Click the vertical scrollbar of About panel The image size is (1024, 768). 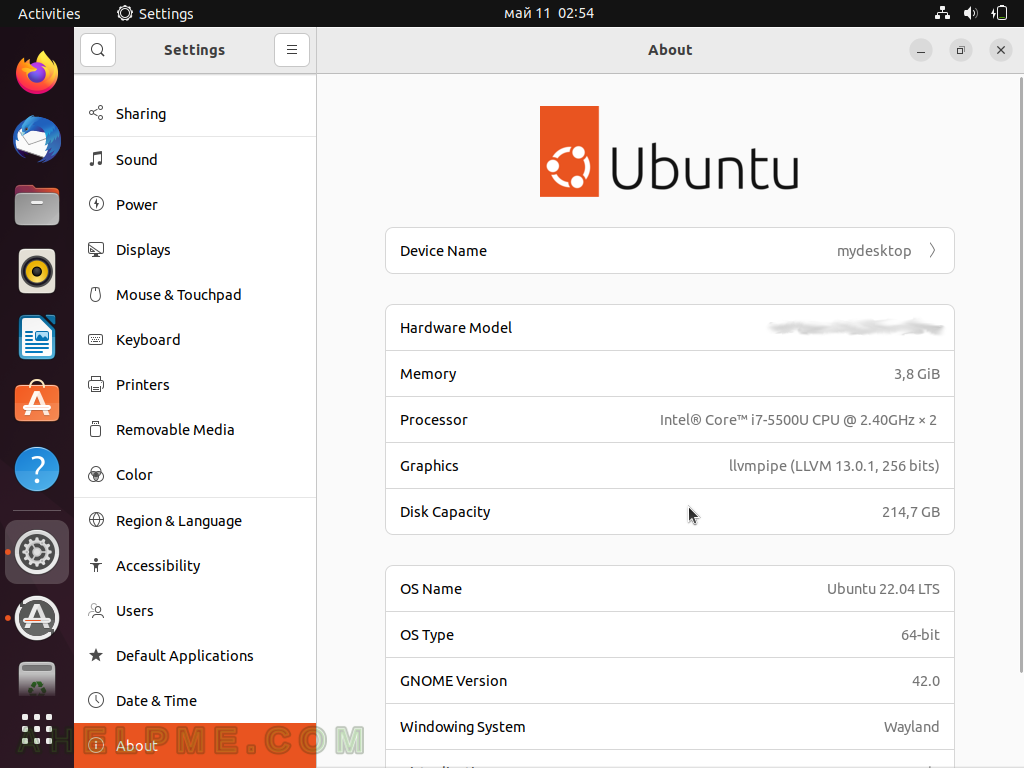point(1021,374)
